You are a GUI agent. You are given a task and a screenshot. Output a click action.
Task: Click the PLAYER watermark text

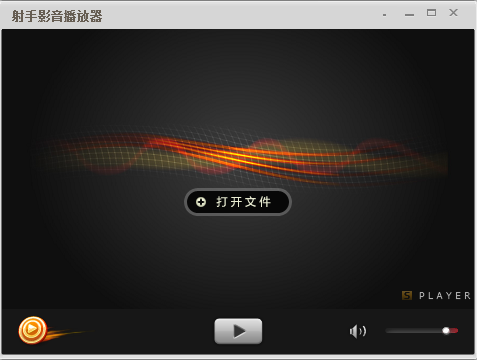coord(445,296)
